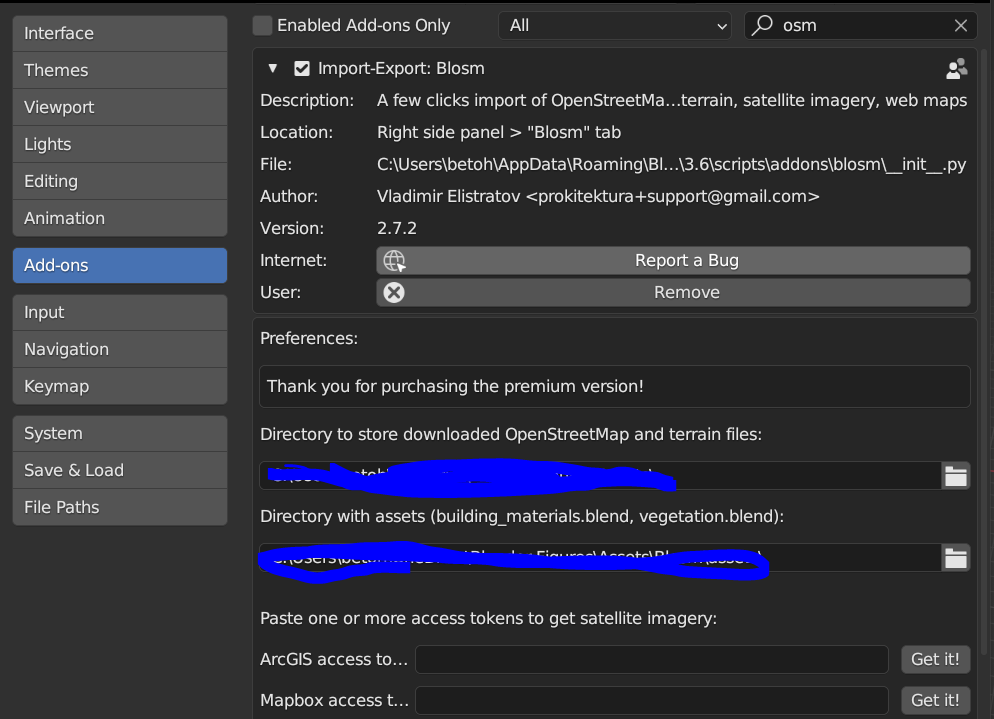
Task: Click the community/users icon for Blosm add-on
Action: point(957,68)
